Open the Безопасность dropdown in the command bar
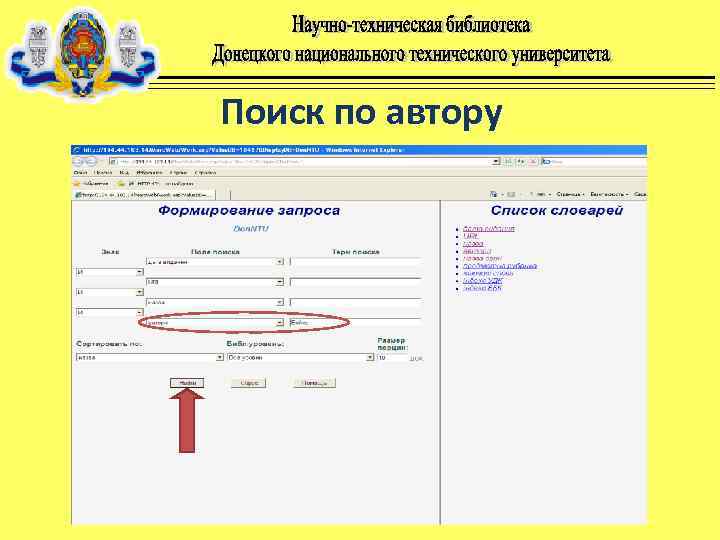 [x=609, y=194]
